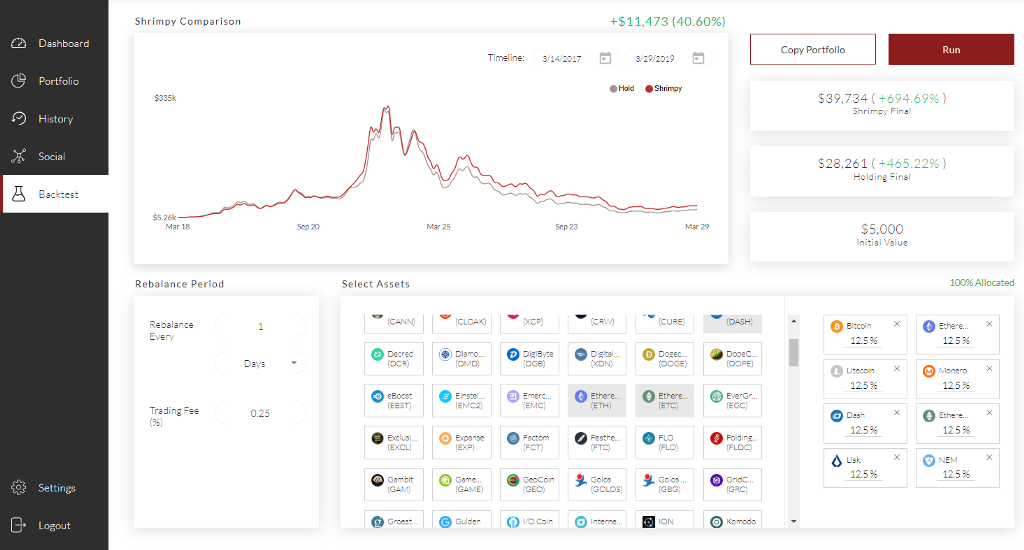
Task: Select the Factom (FCT) asset
Action: click(530, 442)
